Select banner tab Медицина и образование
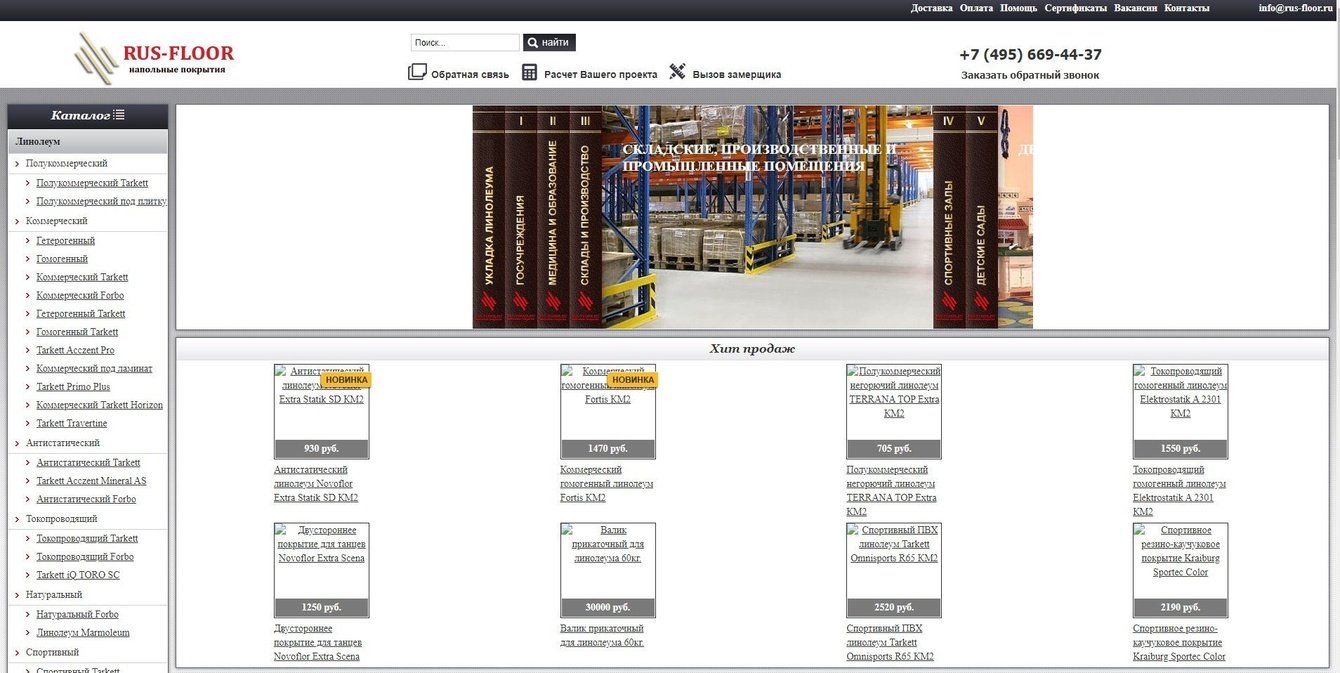The image size is (1340, 673). click(553, 217)
